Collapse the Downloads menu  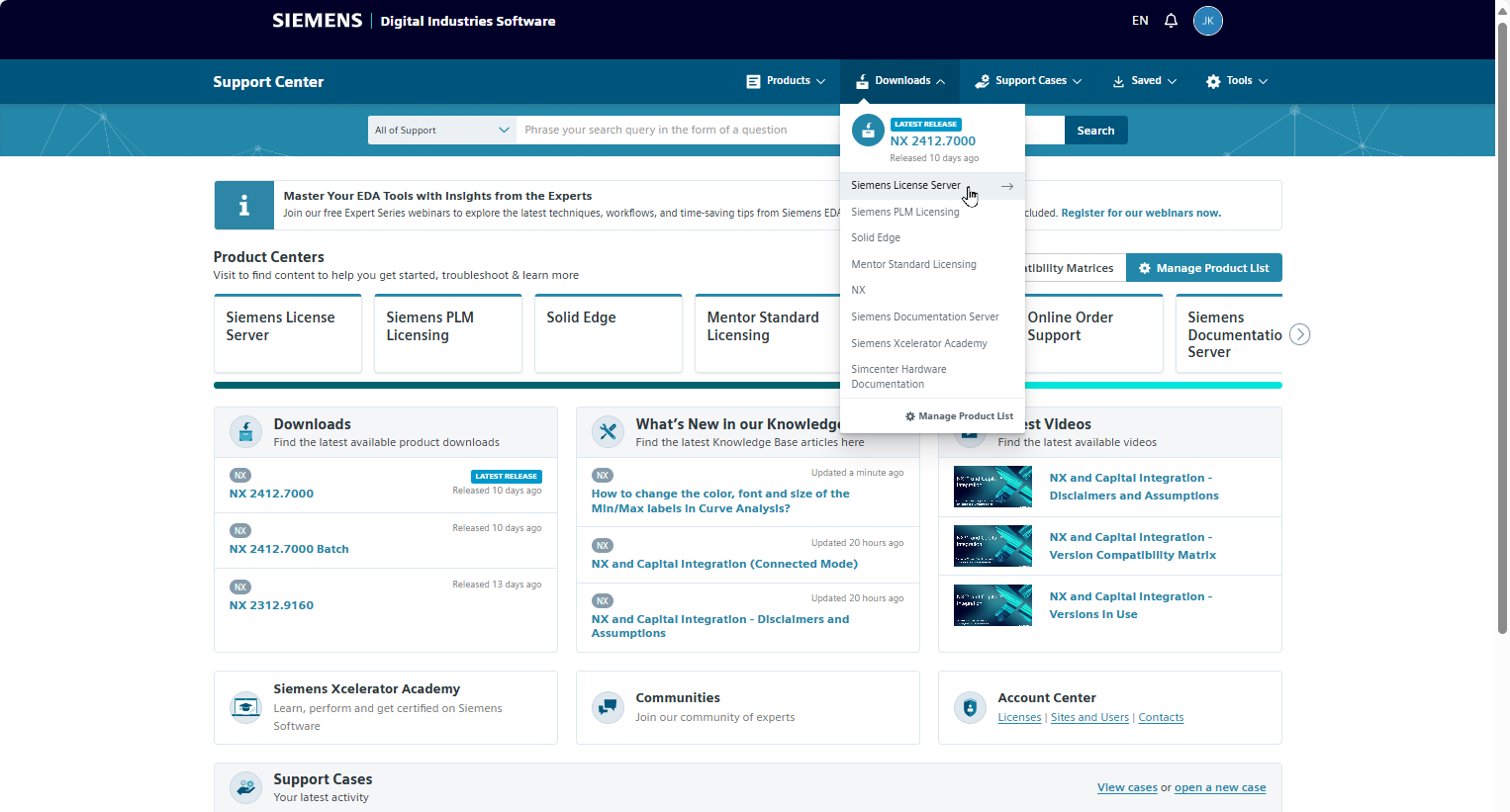900,81
